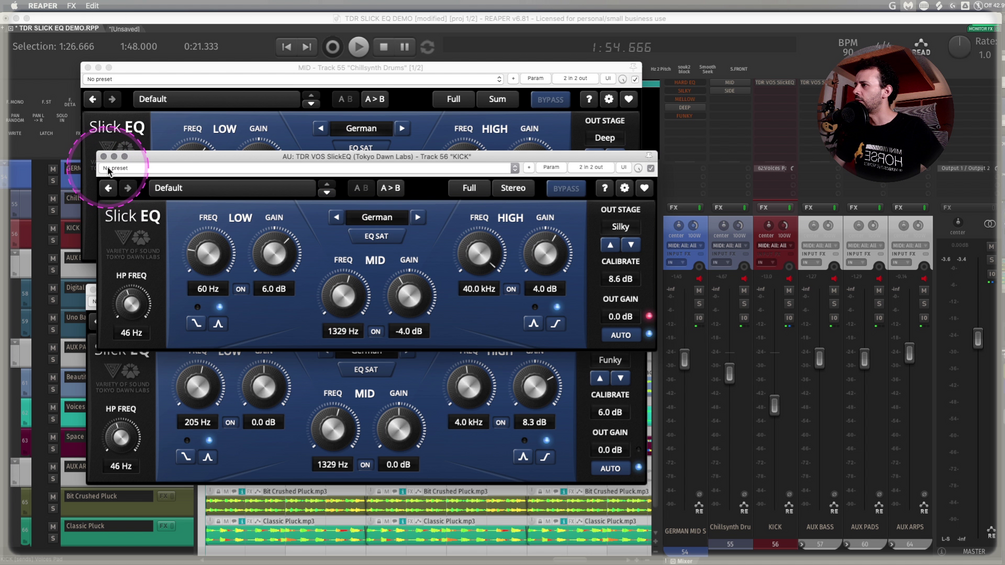Click Param button in KICK FX window

point(551,167)
